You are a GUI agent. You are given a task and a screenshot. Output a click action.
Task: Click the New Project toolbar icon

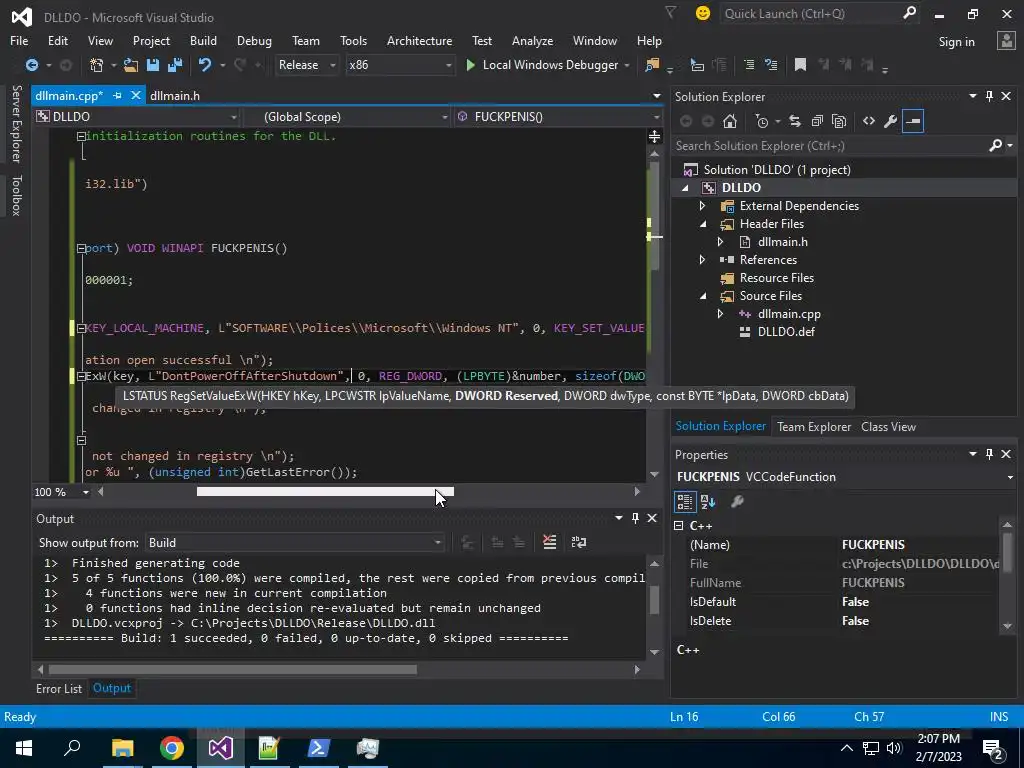[x=97, y=65]
